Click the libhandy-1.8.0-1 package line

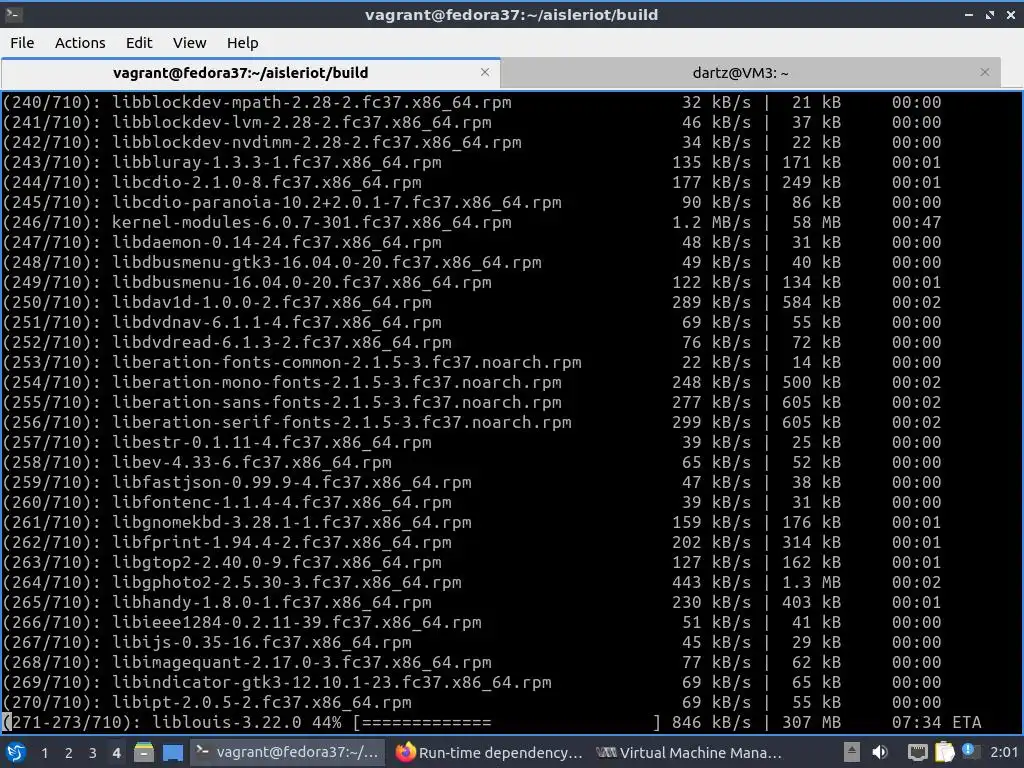[472, 602]
